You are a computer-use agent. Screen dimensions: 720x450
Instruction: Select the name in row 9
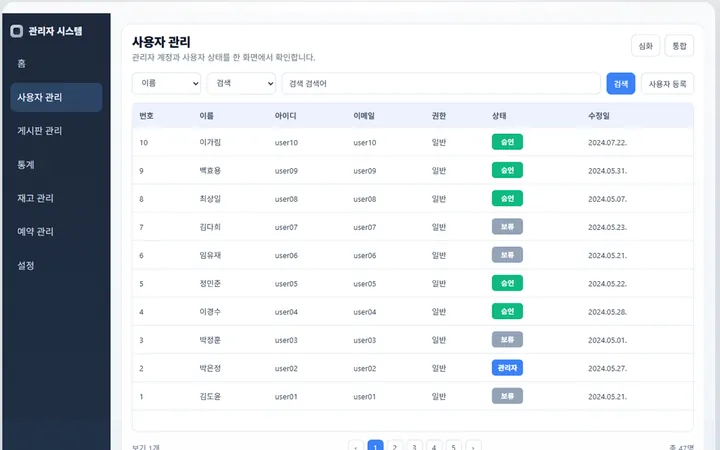click(210, 170)
